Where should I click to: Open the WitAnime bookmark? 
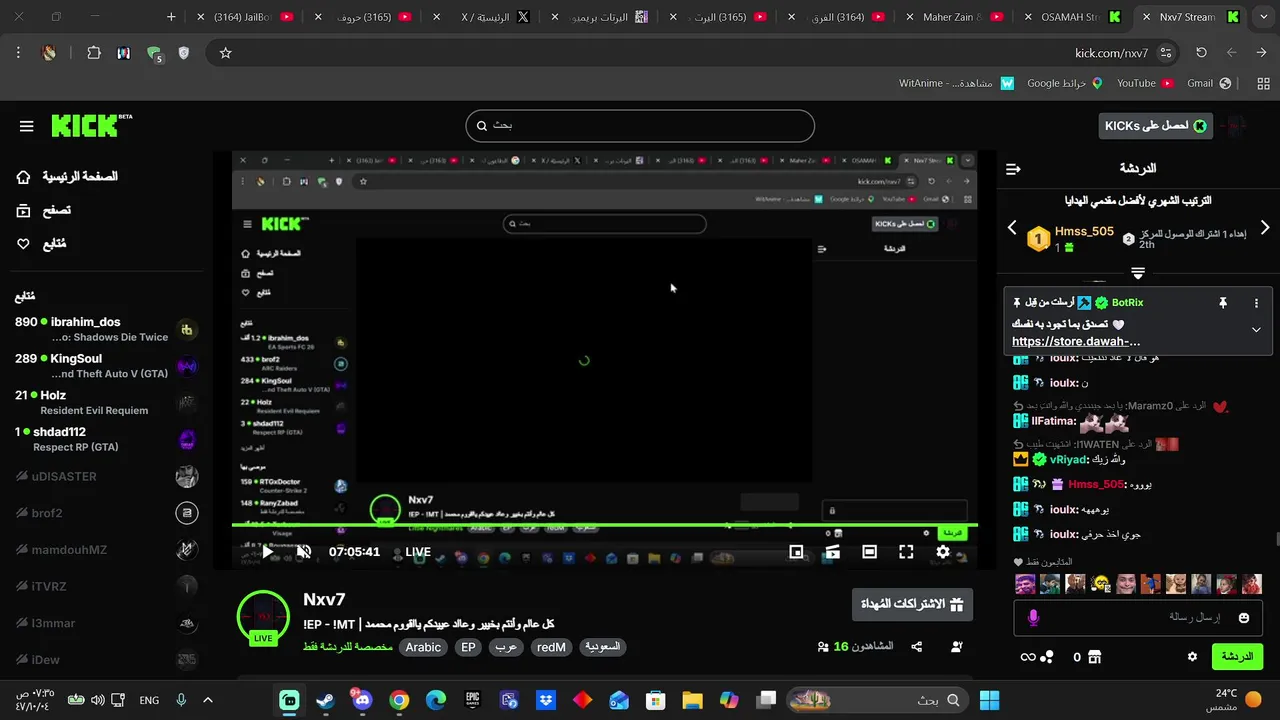click(956, 84)
